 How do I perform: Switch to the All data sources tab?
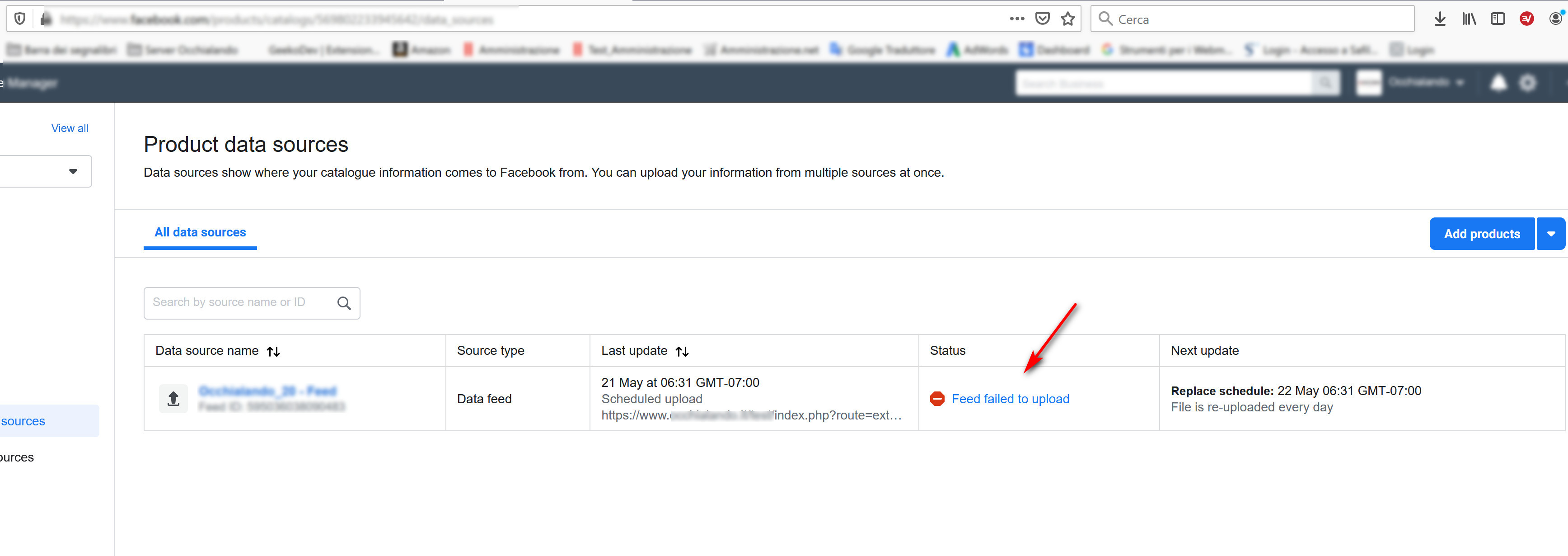pyautogui.click(x=200, y=232)
